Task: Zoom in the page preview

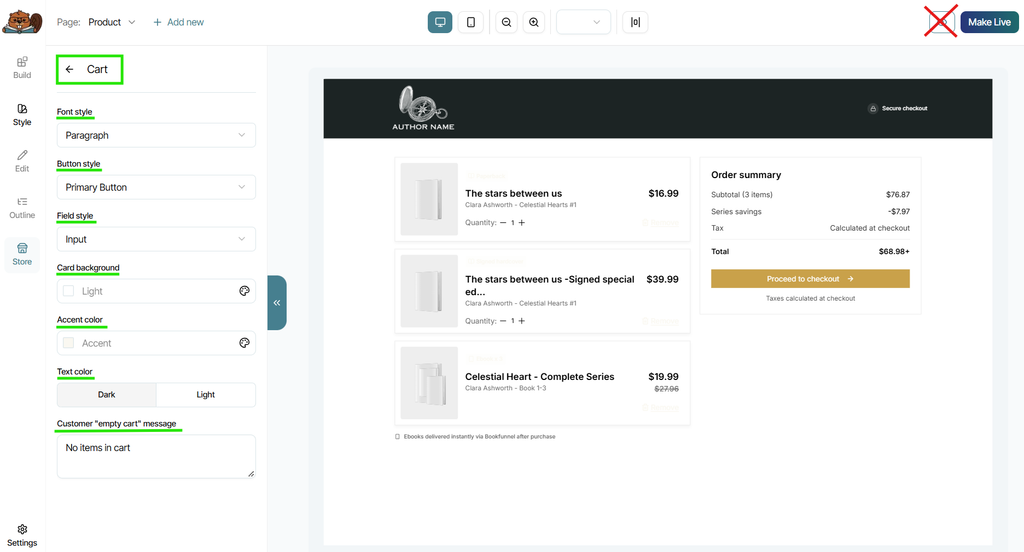Action: click(x=534, y=22)
